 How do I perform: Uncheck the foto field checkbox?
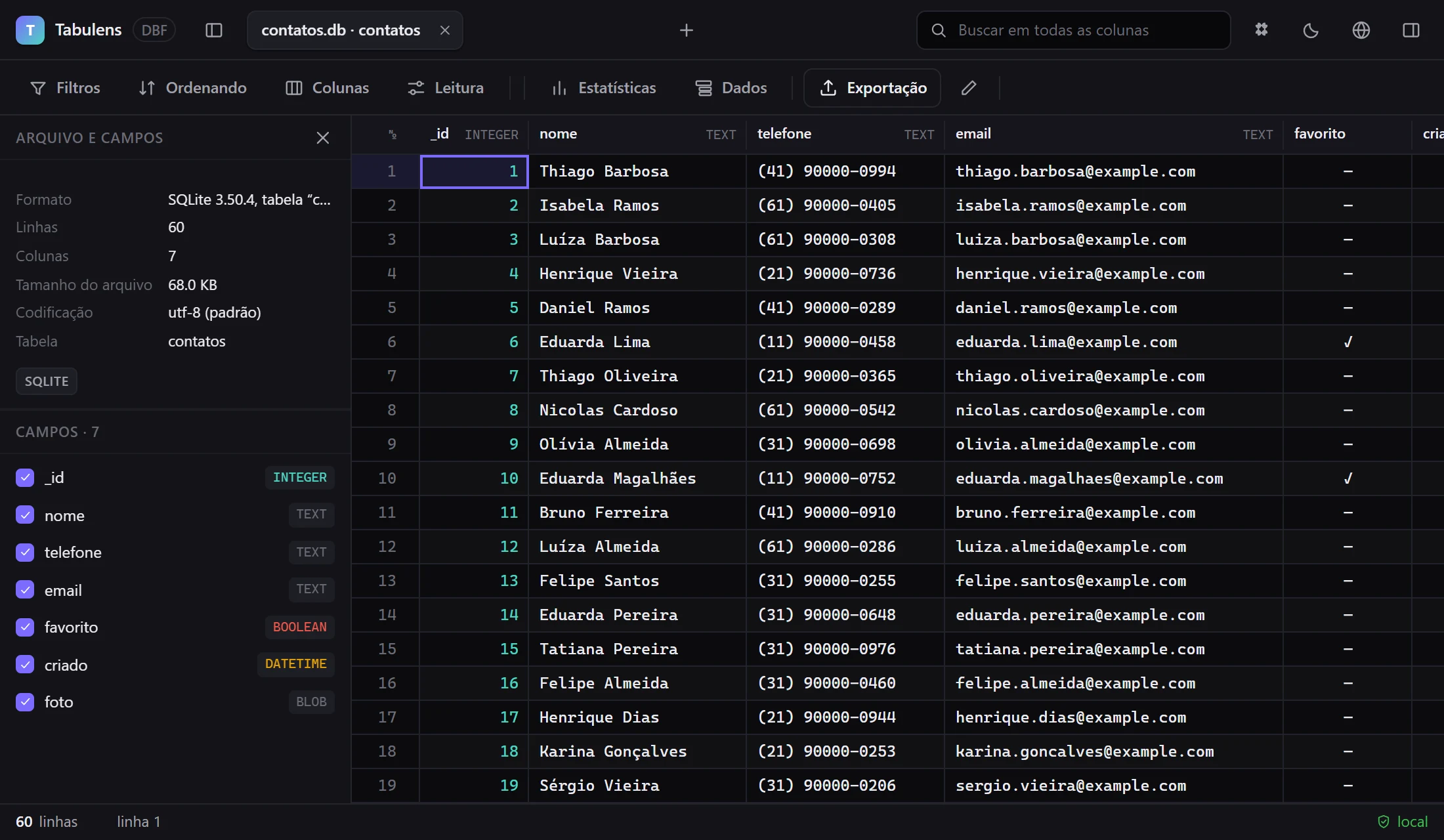point(25,702)
